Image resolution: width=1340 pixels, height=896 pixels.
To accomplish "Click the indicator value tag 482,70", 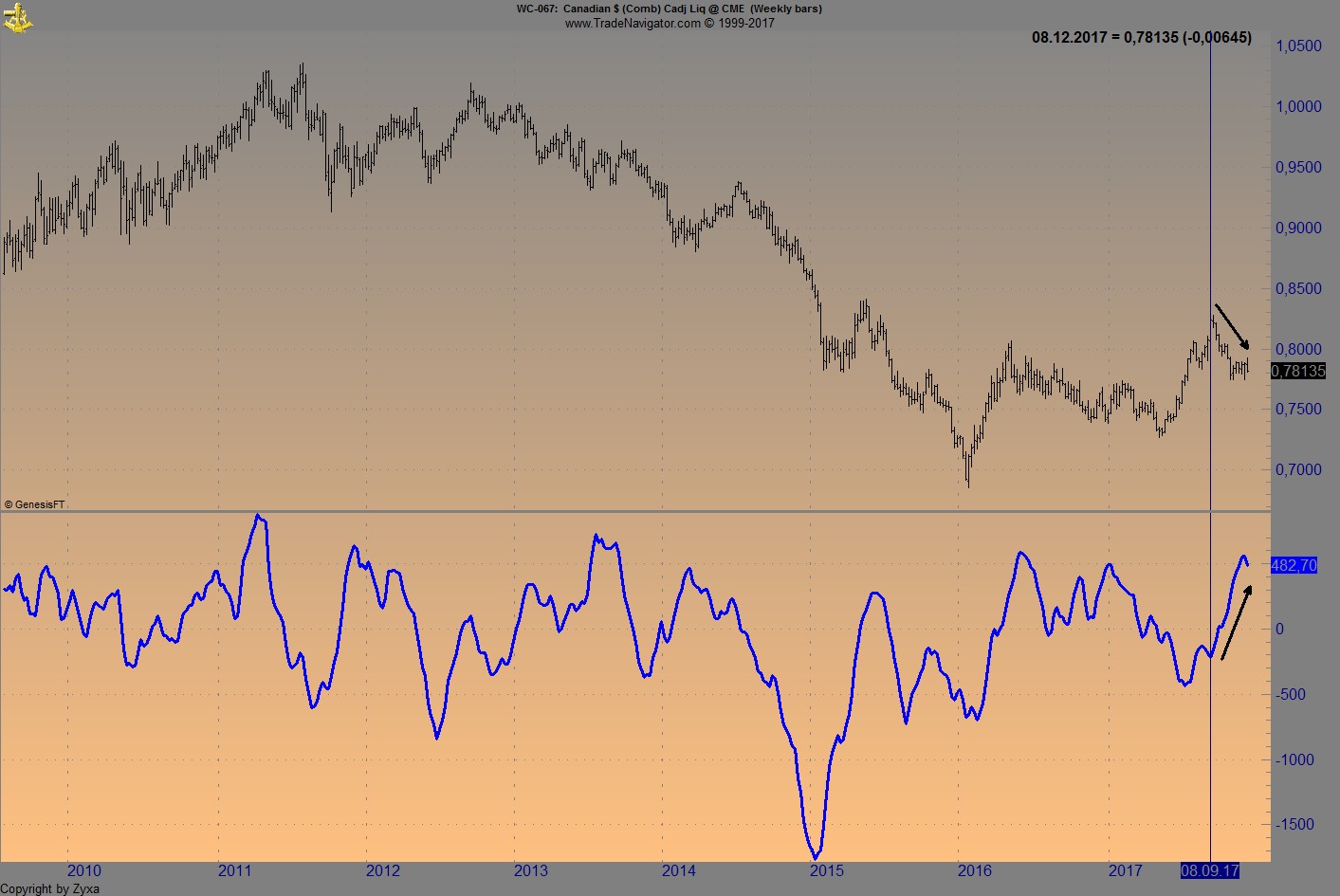I will pos(1294,566).
